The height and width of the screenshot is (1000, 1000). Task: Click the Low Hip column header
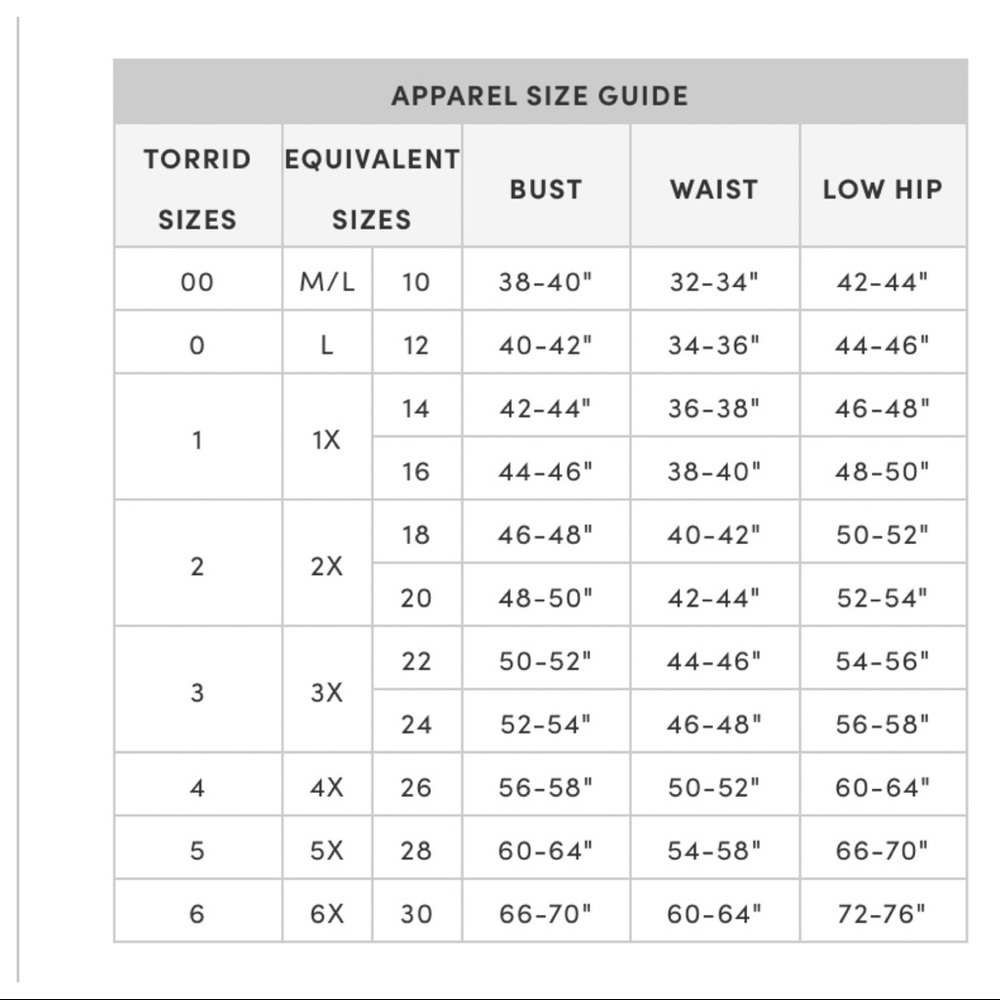(883, 188)
